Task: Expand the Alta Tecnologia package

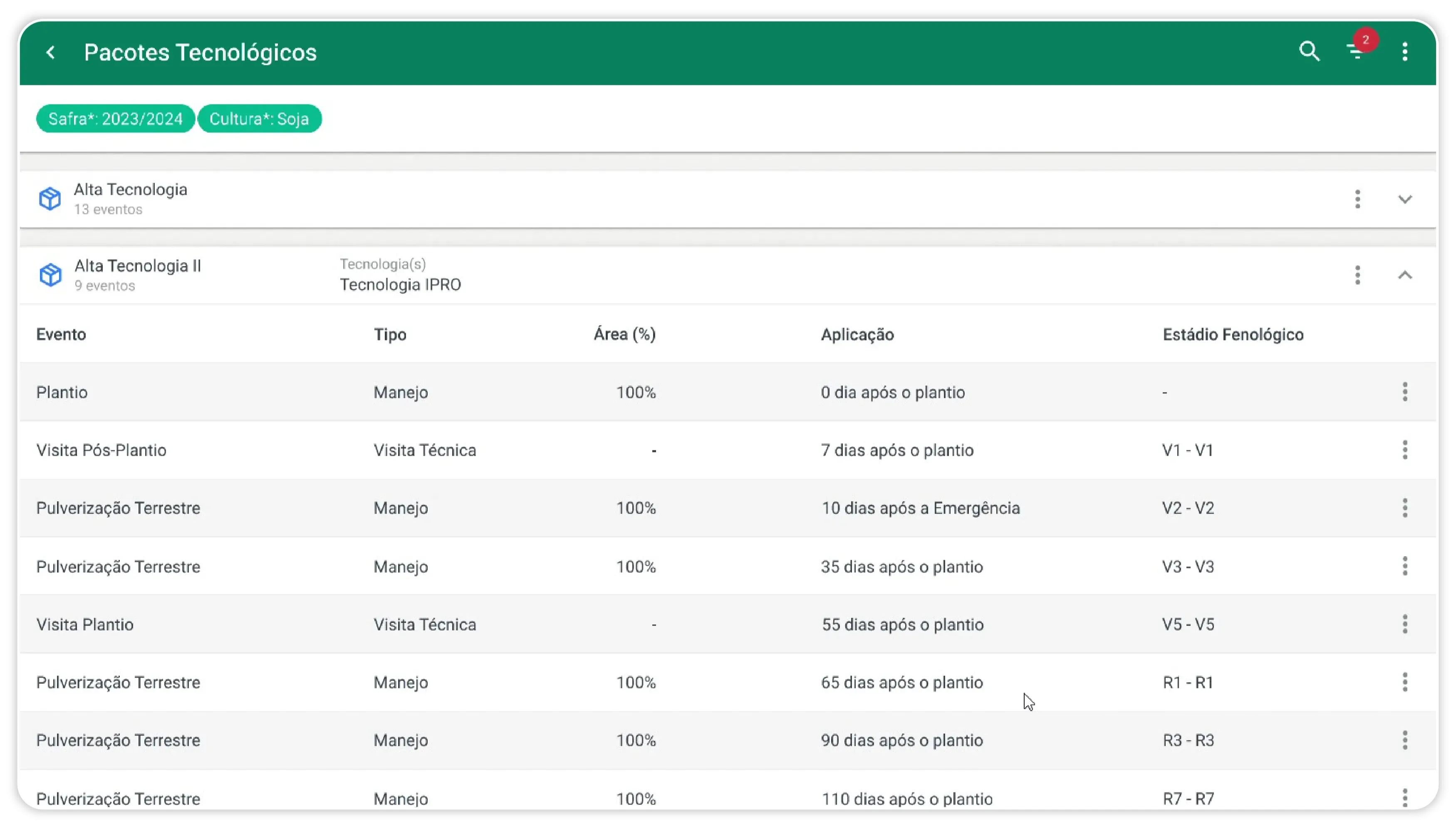Action: (x=1404, y=199)
